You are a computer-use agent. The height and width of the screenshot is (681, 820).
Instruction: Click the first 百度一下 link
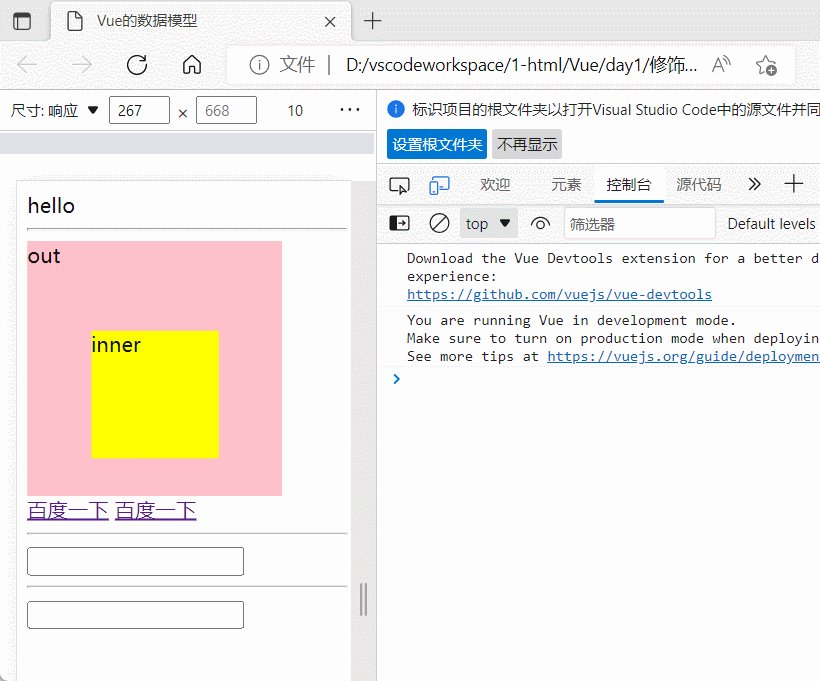coord(67,510)
